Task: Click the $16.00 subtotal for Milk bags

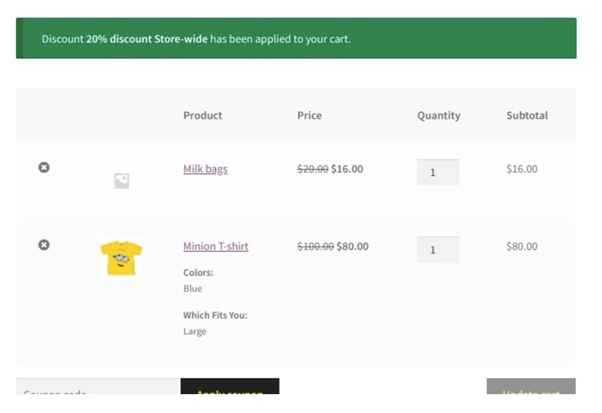Action: point(521,169)
